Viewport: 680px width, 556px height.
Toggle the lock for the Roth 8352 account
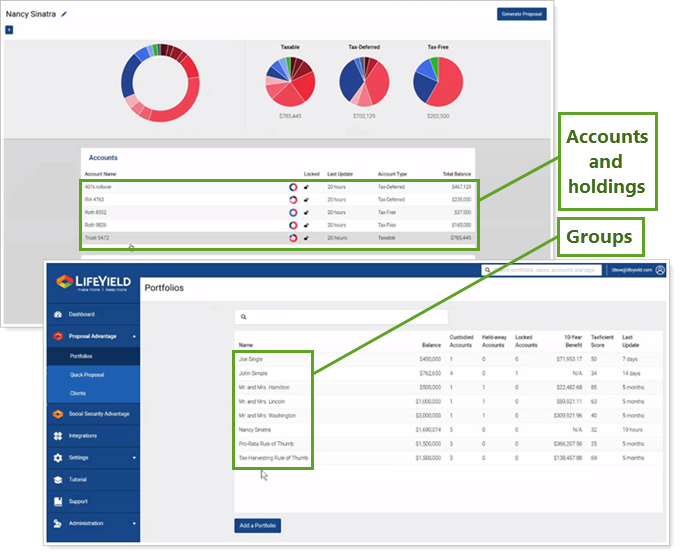(x=307, y=212)
